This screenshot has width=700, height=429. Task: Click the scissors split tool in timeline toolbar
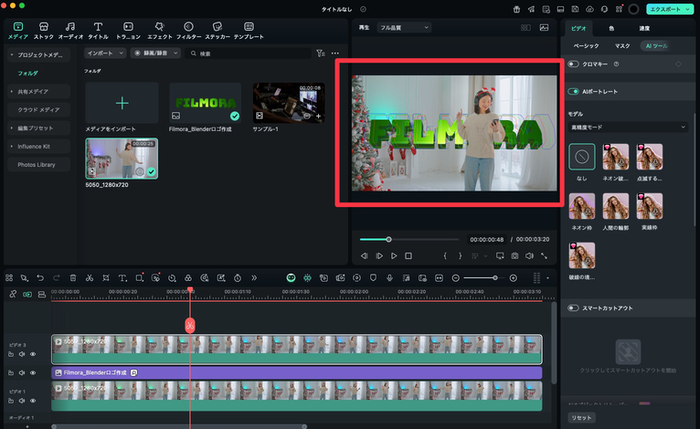click(x=89, y=277)
